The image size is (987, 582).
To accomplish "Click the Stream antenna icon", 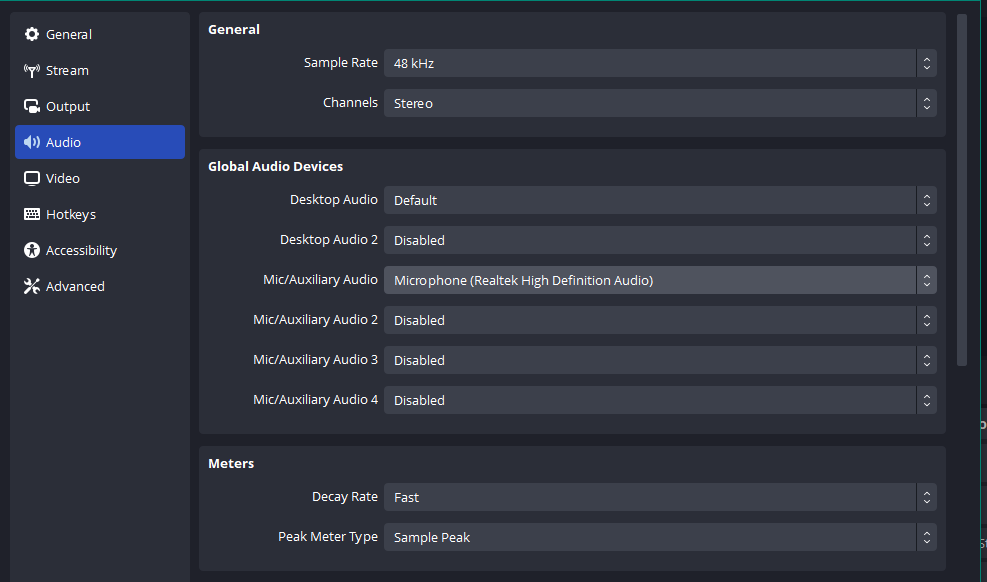I will tap(31, 70).
